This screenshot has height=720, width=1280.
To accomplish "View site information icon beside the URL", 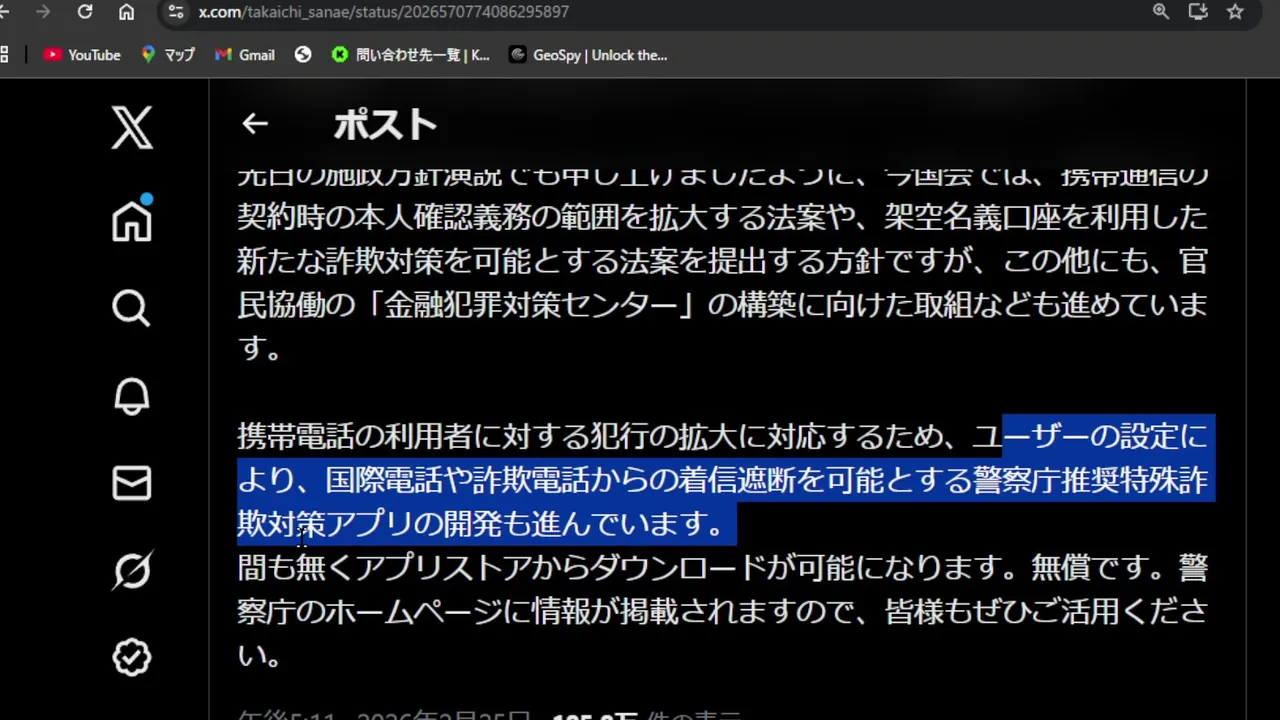I will click(x=176, y=12).
